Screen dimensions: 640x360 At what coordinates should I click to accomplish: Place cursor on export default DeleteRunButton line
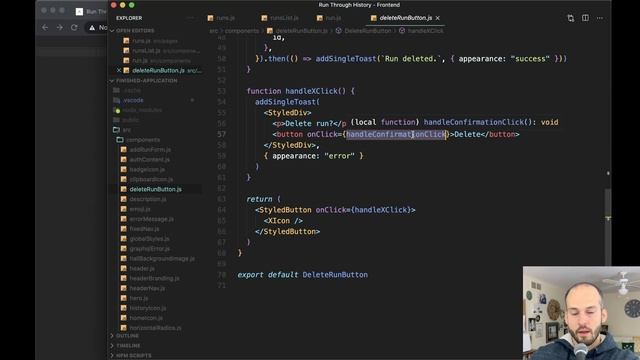point(302,275)
